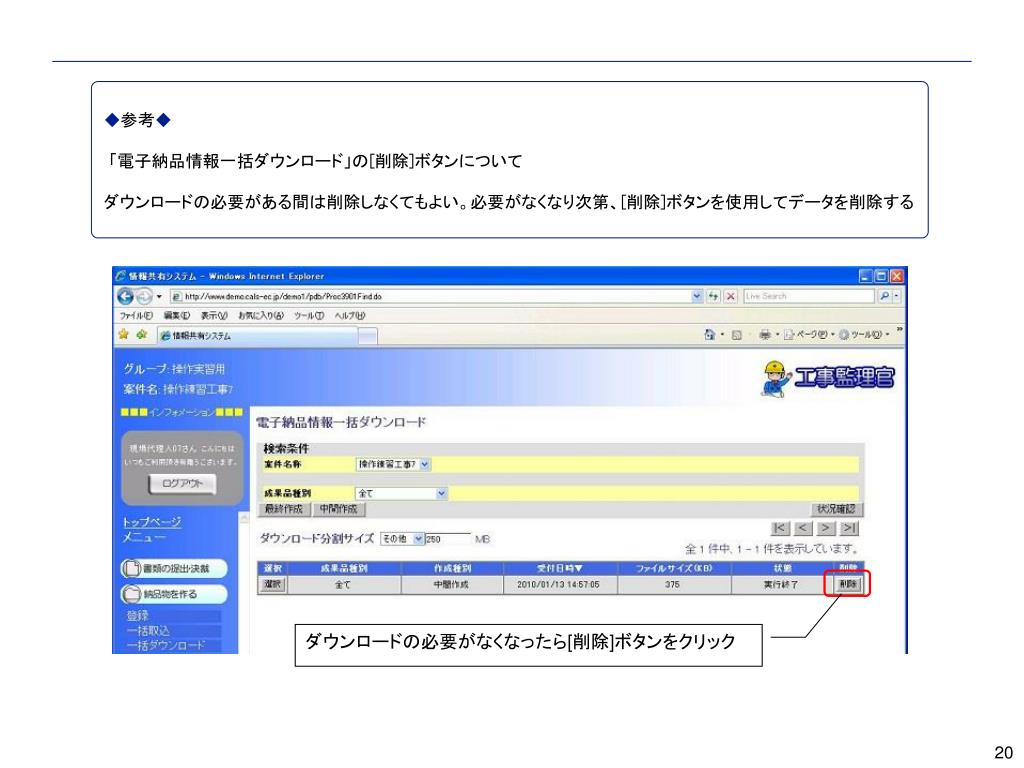Screen dimensions: 1024x768
Task: Go to next results page
Action: coord(826,528)
